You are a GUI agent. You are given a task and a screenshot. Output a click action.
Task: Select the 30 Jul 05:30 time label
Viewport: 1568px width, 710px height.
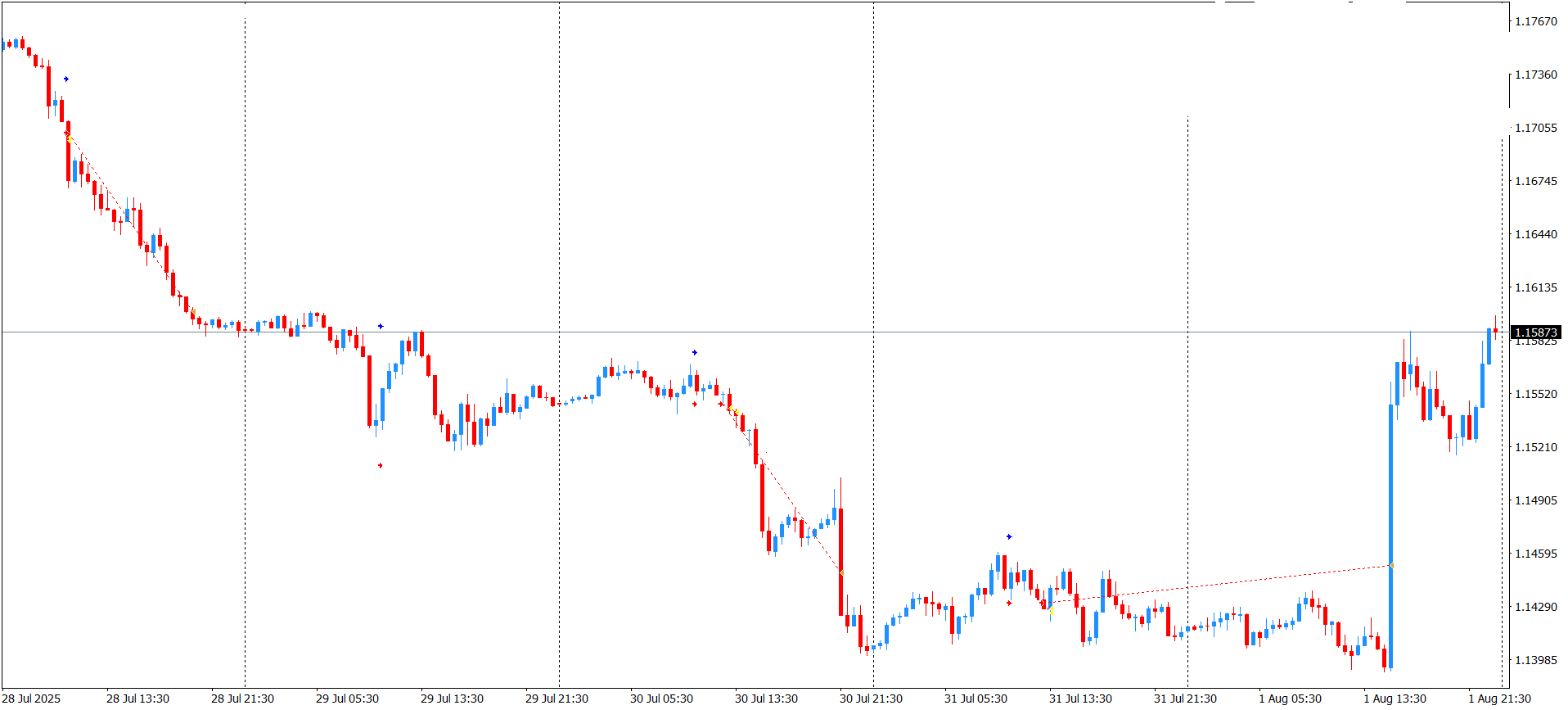point(661,699)
